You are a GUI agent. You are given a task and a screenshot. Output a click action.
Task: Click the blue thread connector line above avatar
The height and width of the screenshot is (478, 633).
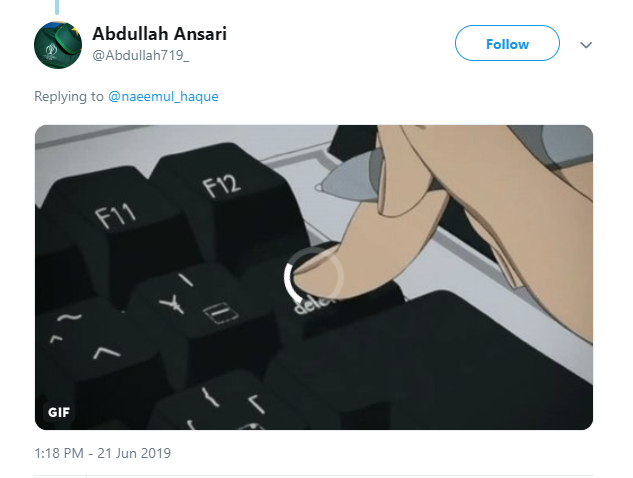pyautogui.click(x=57, y=7)
